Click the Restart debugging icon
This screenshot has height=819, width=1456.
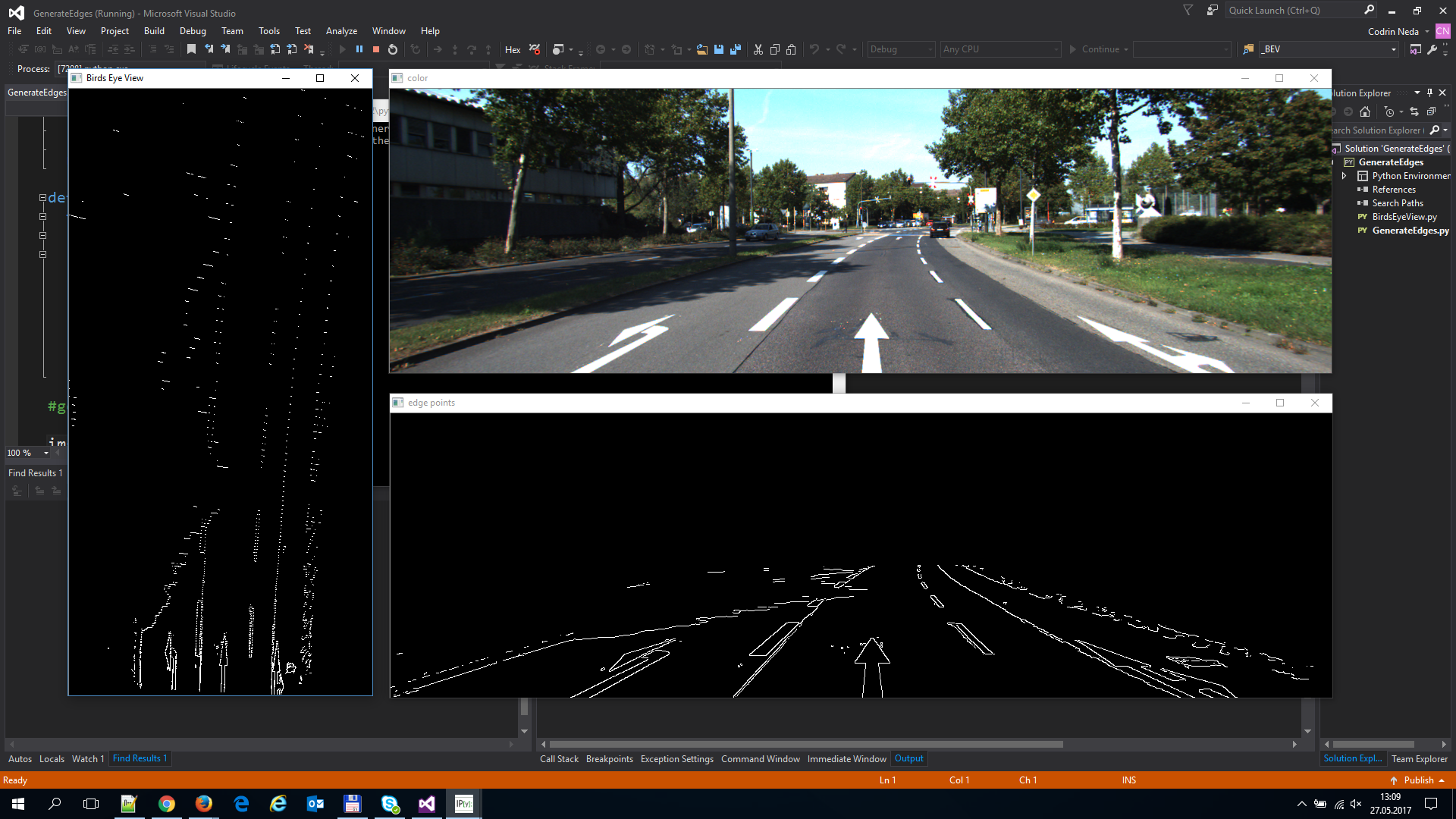[x=393, y=49]
